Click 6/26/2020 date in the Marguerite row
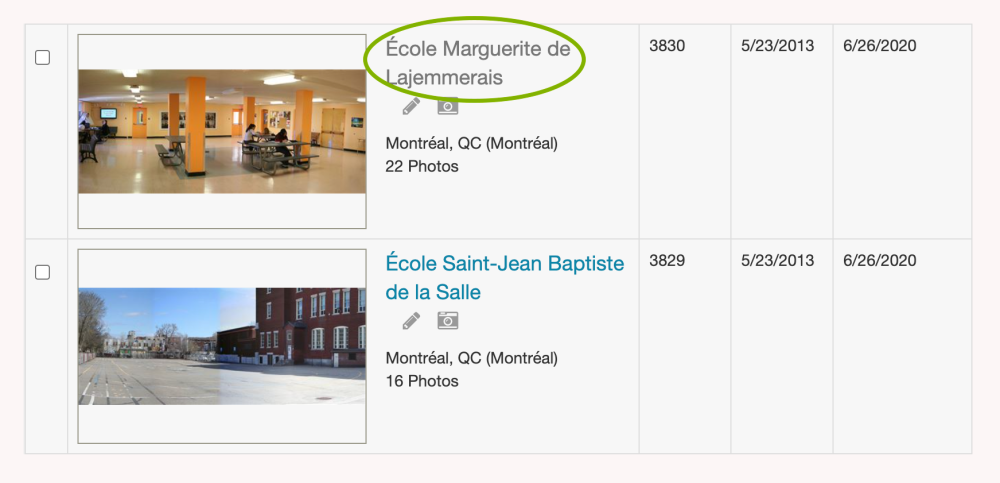Screen dimensions: 1000x483 tap(879, 46)
